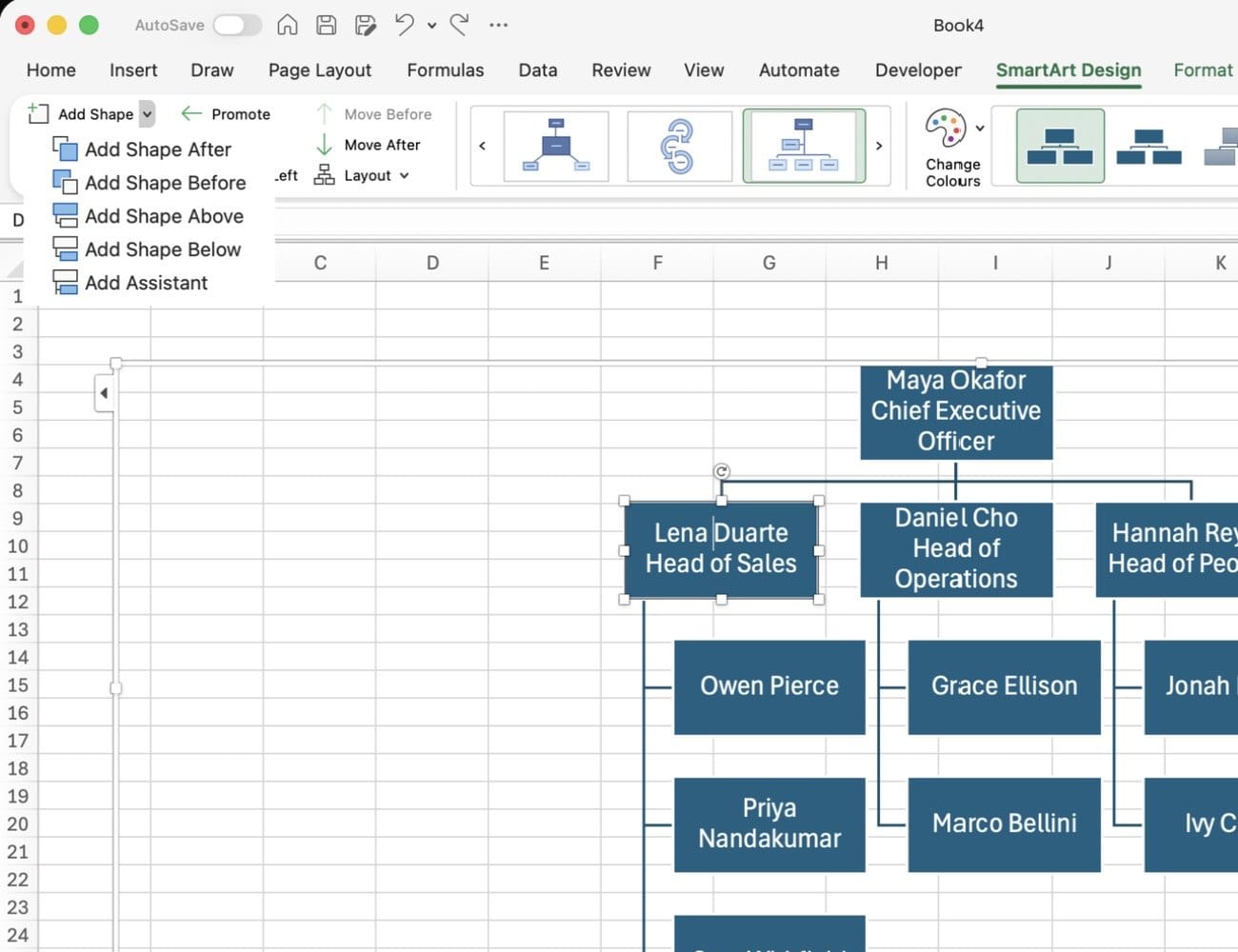Screen dimensions: 1238x952
Task: Click the Home icon in the title bar
Action: 287,25
